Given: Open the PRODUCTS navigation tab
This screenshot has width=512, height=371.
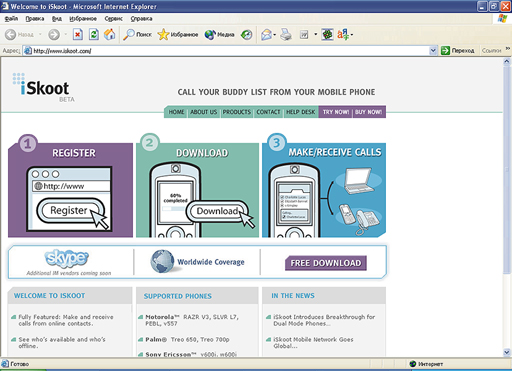Looking at the screenshot, I should (x=237, y=112).
